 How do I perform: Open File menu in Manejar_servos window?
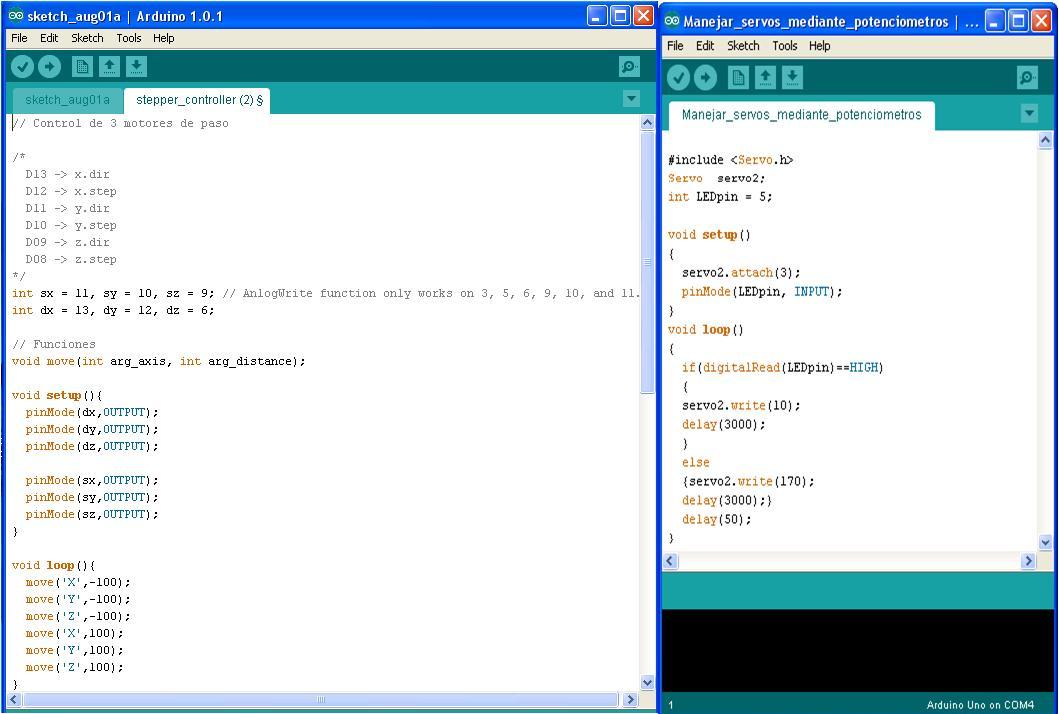(x=675, y=45)
